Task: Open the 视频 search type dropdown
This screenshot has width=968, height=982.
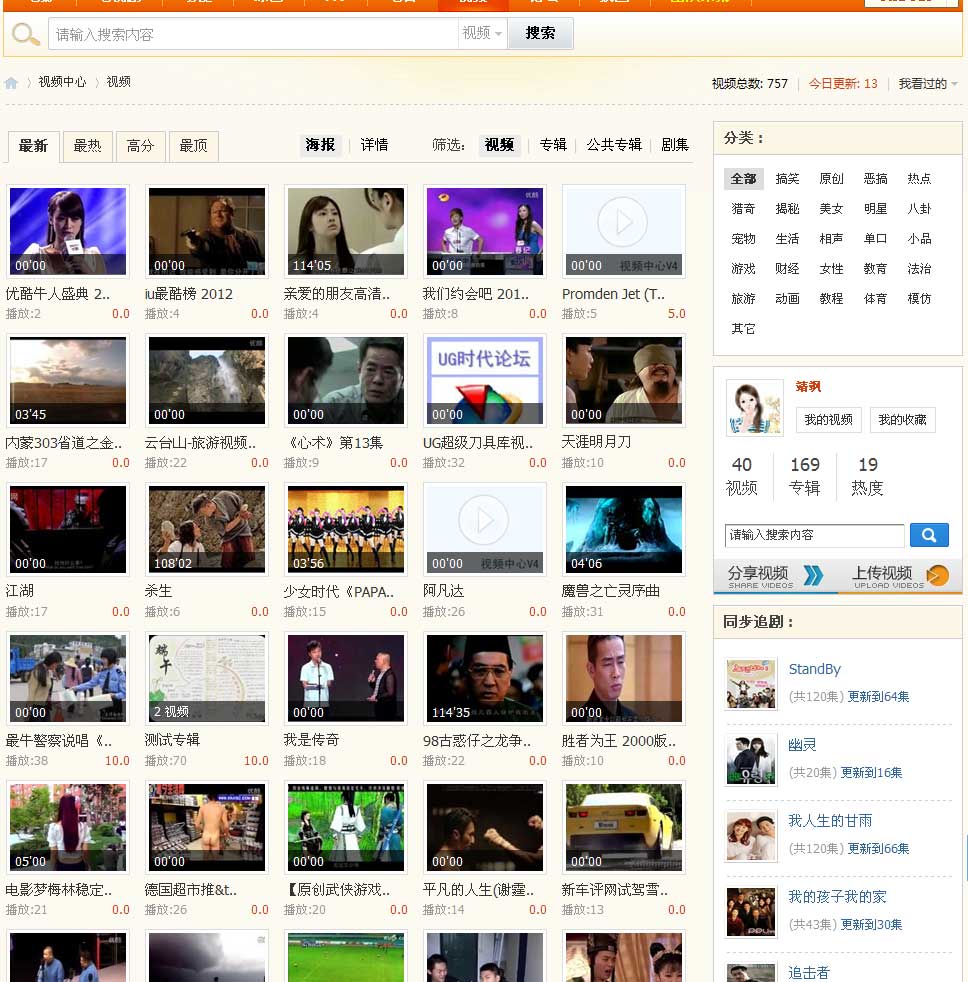Action: pos(482,33)
